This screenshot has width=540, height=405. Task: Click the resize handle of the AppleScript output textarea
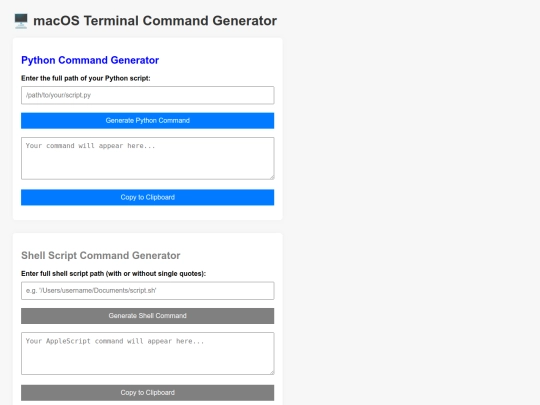[x=272, y=372]
